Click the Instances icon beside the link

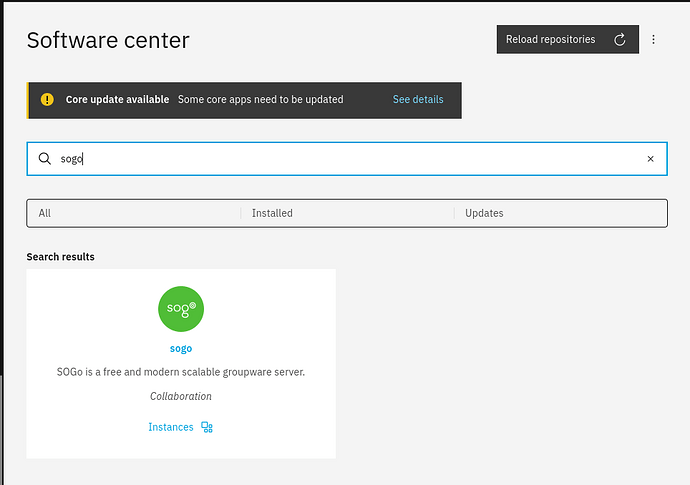(x=207, y=427)
